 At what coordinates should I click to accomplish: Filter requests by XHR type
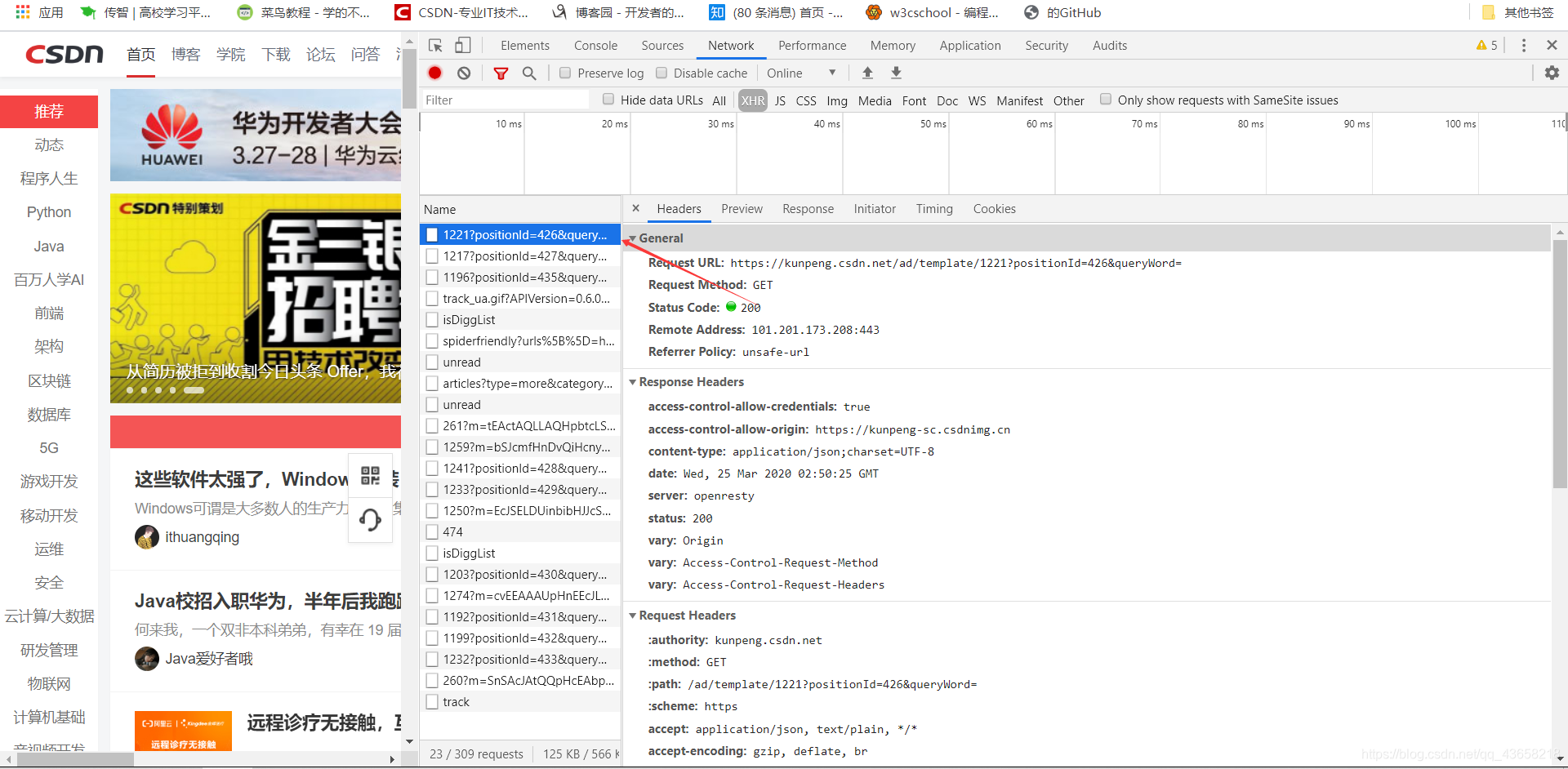pos(753,100)
